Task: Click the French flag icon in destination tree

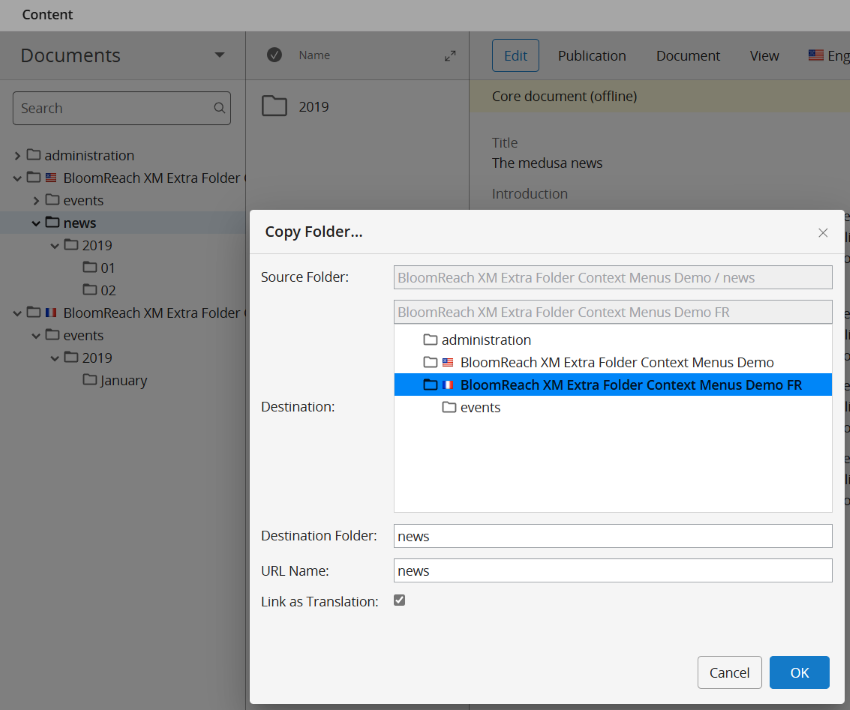Action: pyautogui.click(x=448, y=385)
